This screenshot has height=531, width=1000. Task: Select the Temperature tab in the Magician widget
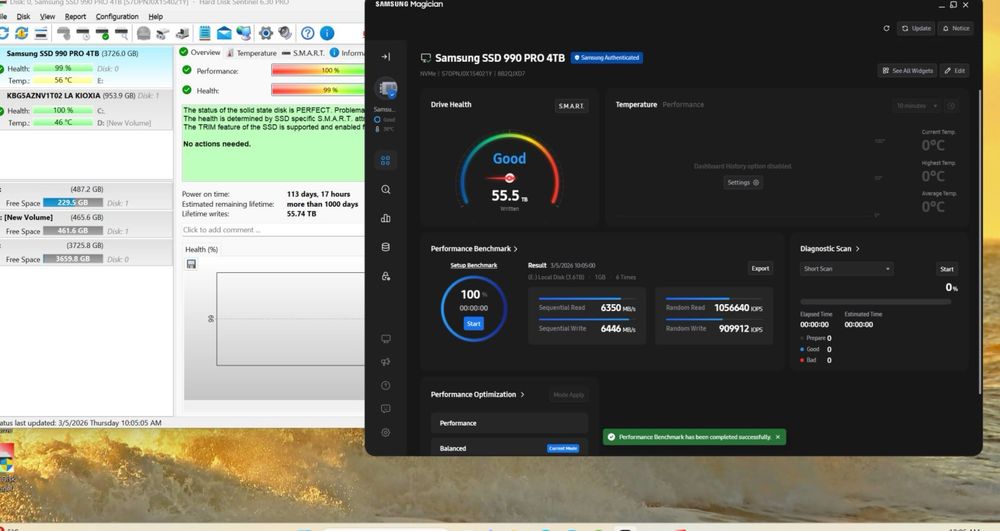pos(636,105)
